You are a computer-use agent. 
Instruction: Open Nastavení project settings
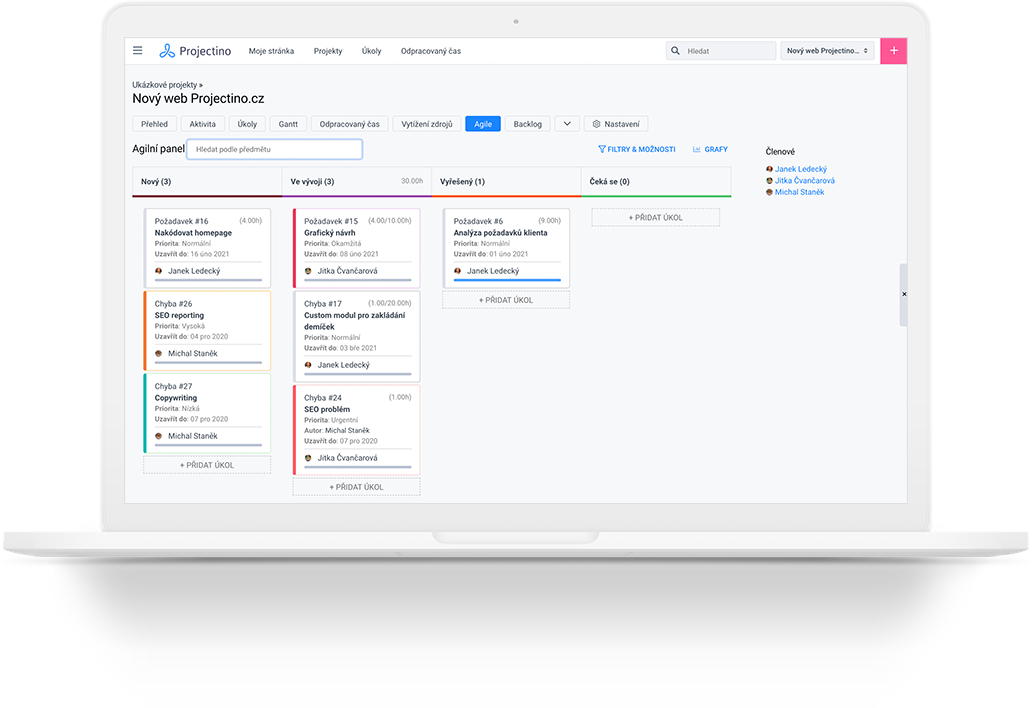pos(616,124)
